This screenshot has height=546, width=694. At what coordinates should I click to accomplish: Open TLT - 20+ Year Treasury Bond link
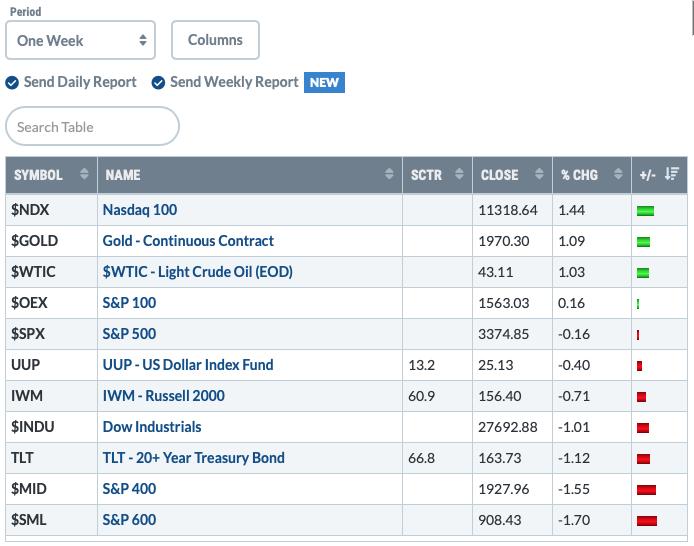(193, 458)
